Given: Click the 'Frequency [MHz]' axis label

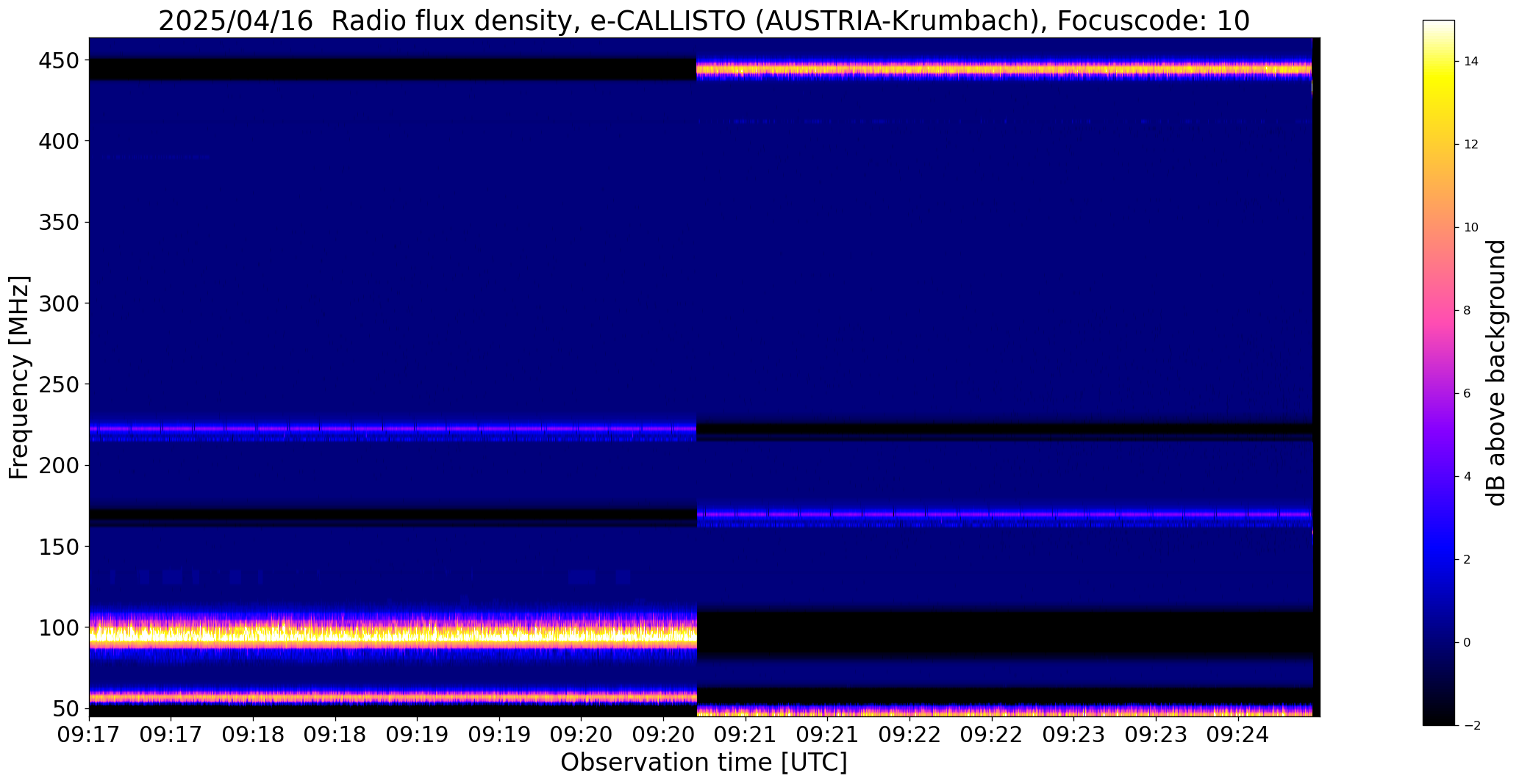Looking at the screenshot, I should 19,377.
